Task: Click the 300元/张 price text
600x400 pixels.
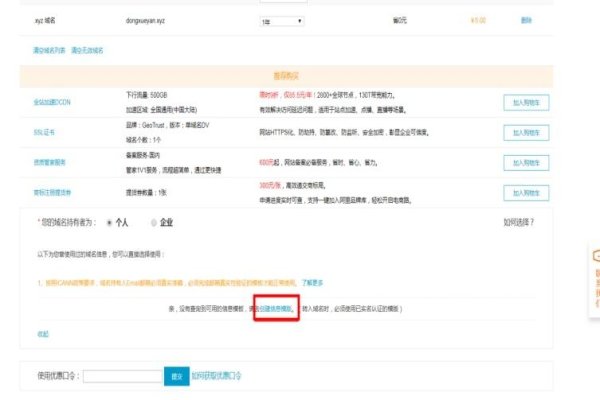Action: pyautogui.click(x=270, y=185)
